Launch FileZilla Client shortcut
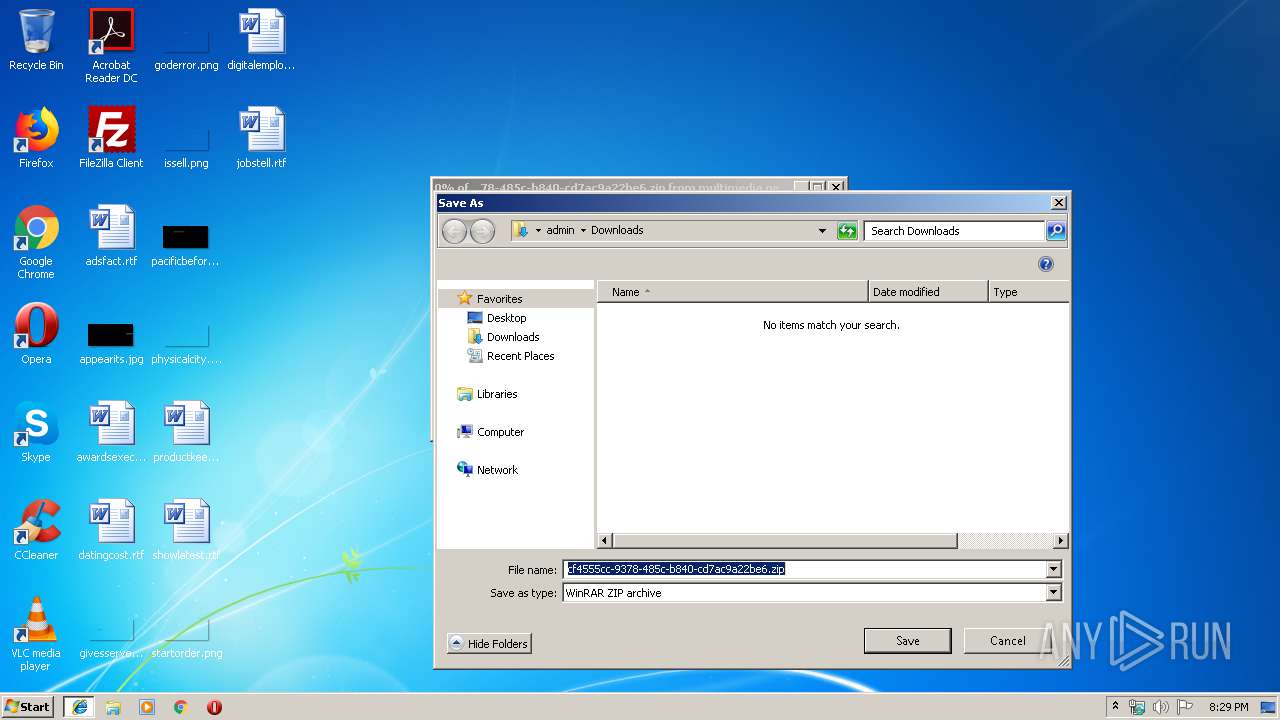1280x720 pixels. pyautogui.click(x=111, y=138)
